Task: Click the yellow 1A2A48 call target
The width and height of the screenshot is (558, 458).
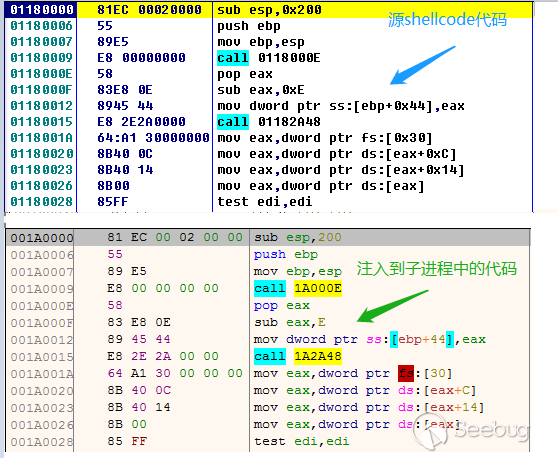Action: [318, 356]
